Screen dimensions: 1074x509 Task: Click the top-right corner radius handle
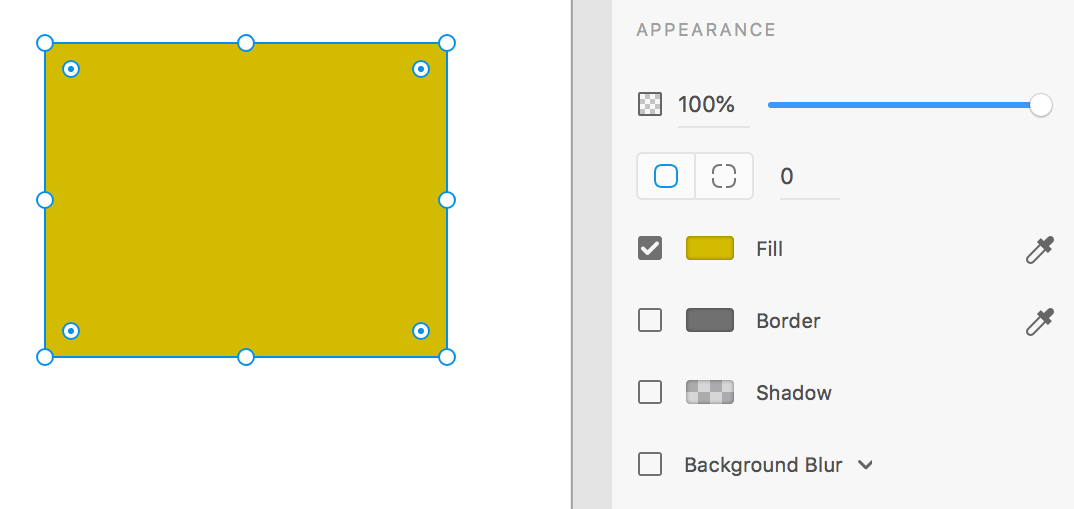pyautogui.click(x=421, y=69)
